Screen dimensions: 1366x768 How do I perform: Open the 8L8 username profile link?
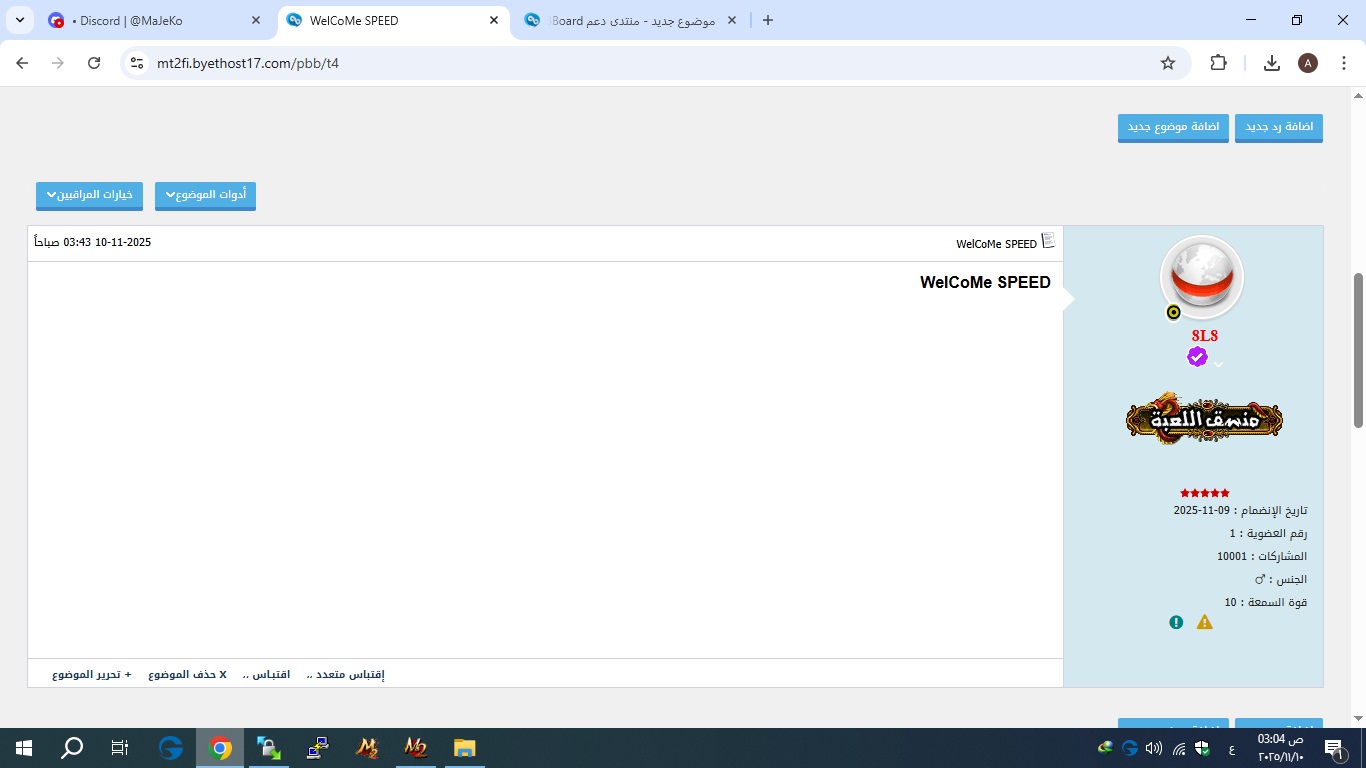tap(1204, 336)
